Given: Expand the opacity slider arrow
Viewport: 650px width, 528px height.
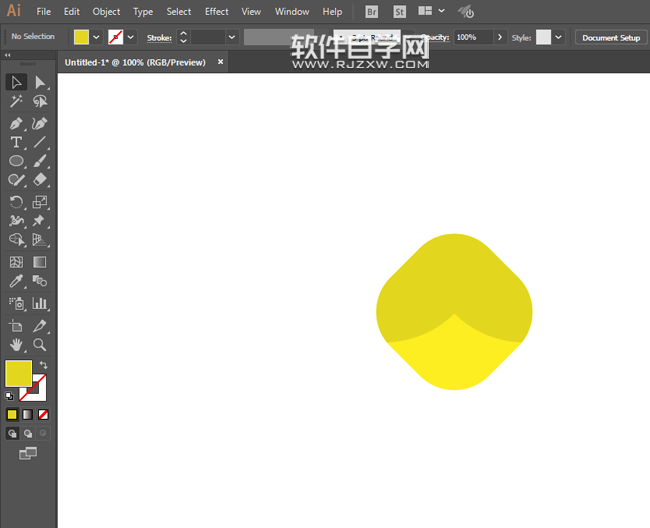Looking at the screenshot, I should click(500, 37).
